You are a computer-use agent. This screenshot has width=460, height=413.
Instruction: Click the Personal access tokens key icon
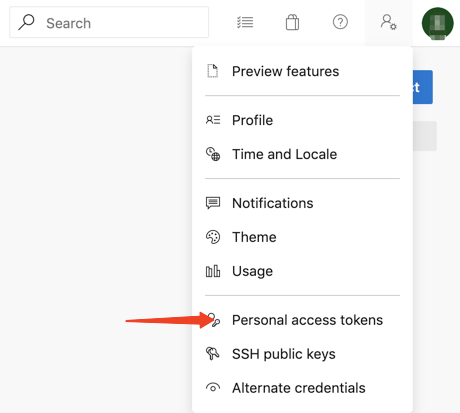click(x=214, y=320)
